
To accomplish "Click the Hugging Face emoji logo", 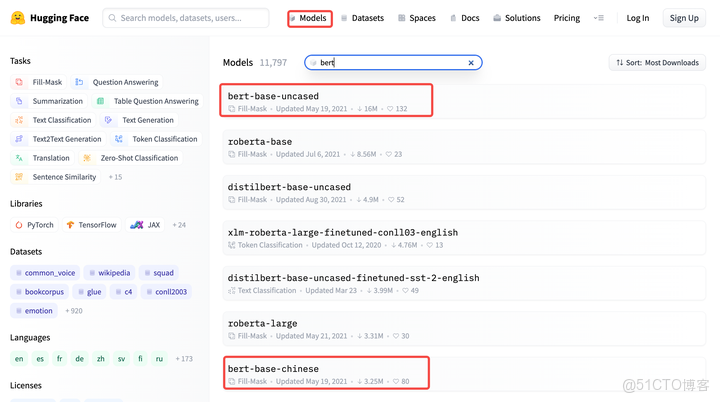I will click(x=17, y=18).
